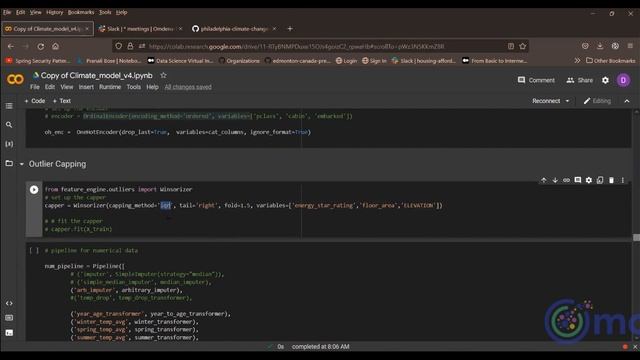Screen dimensions: 640x360
Task: Copy link to the cell
Action: [x=566, y=180]
